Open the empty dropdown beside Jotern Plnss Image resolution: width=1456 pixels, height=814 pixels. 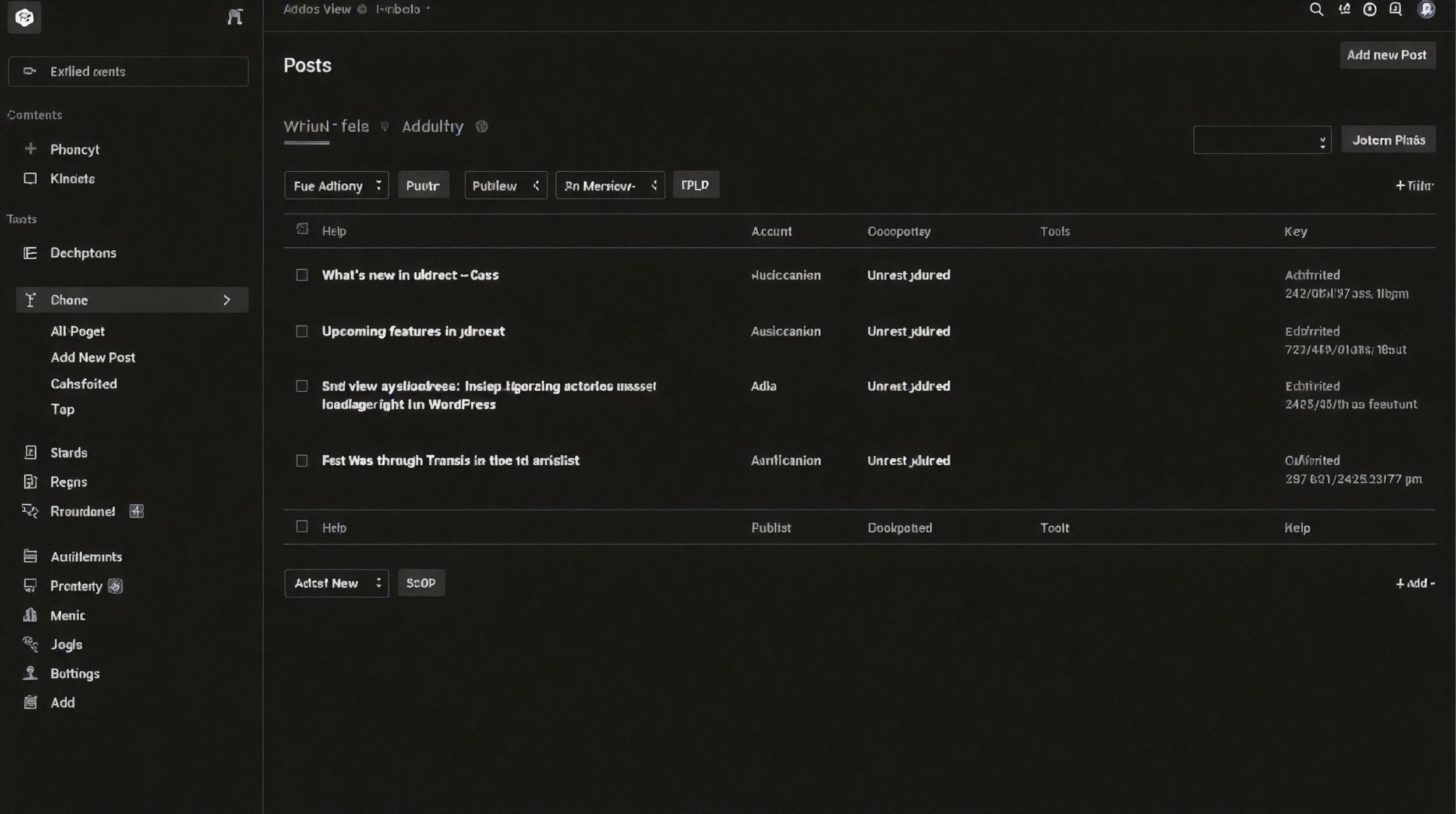[x=1262, y=140]
